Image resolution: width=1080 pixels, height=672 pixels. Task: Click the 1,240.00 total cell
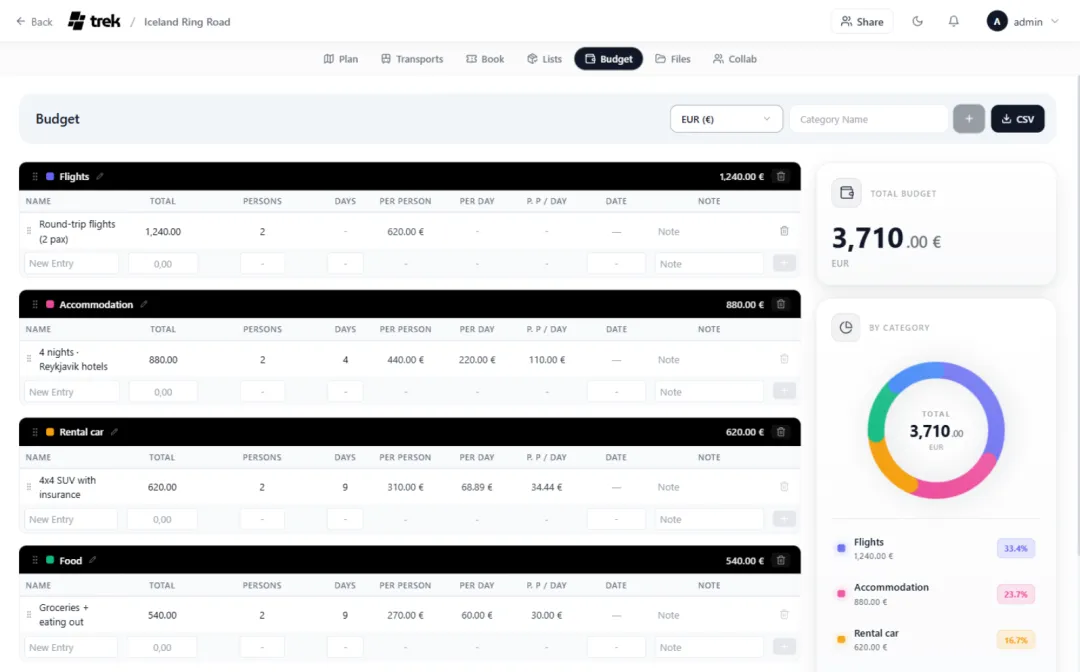pos(163,231)
